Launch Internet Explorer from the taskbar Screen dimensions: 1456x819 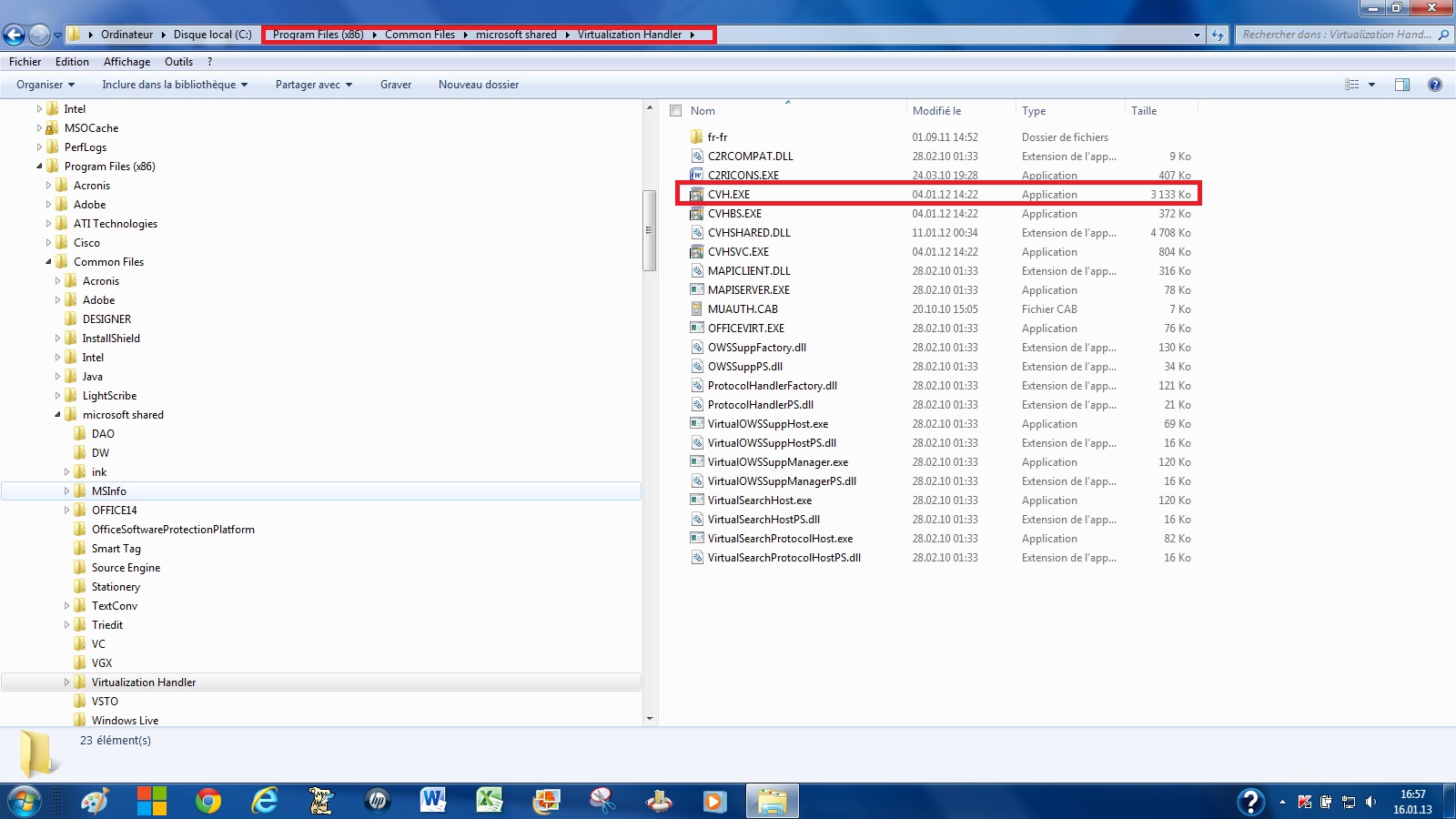click(265, 801)
